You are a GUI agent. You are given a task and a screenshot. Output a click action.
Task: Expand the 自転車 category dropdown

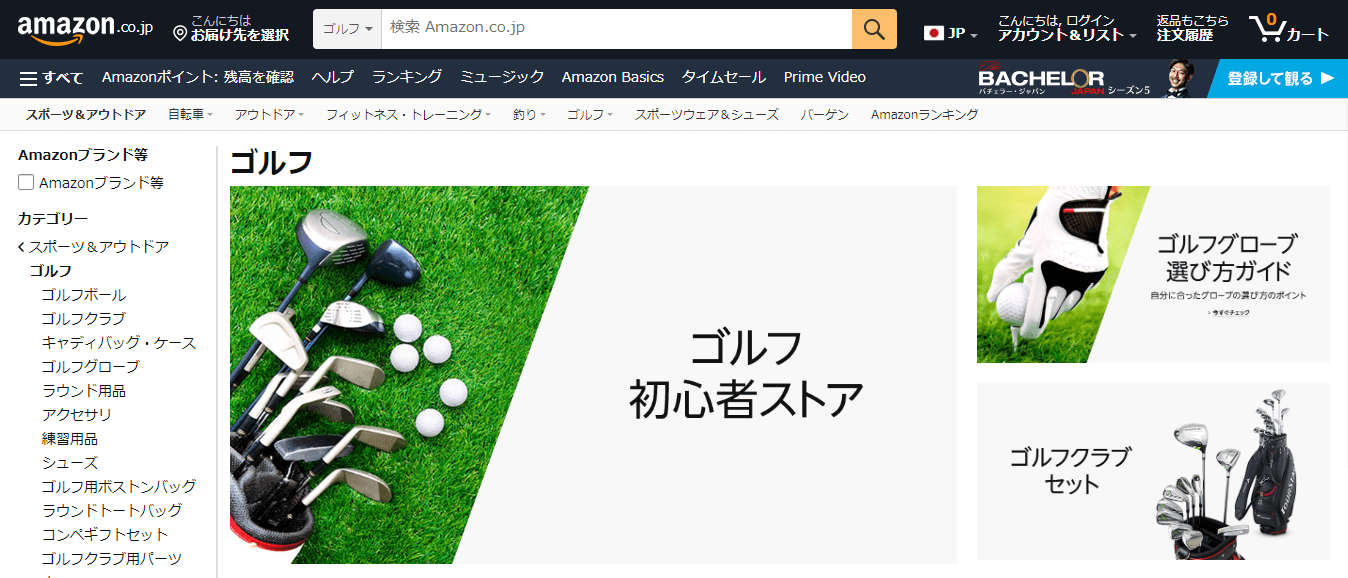pos(190,115)
